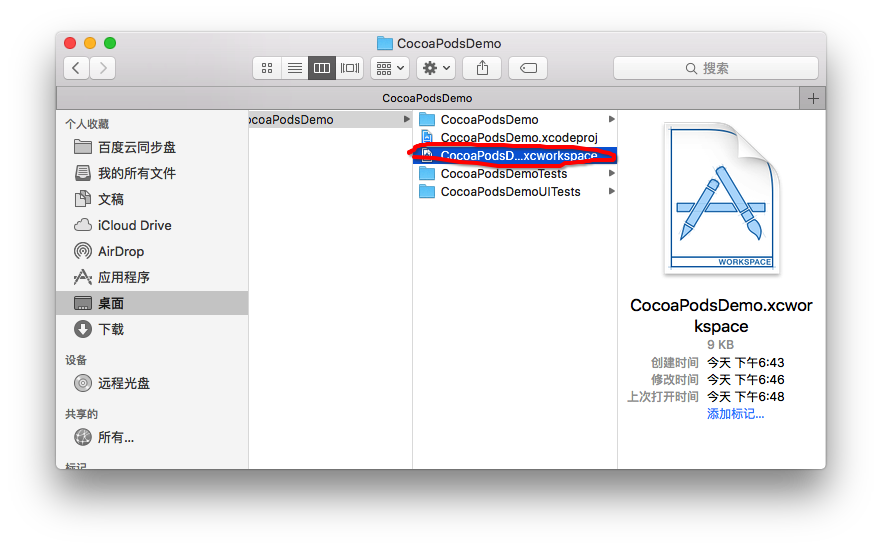The width and height of the screenshot is (882, 549).
Task: Click the 设备 sidebar section header
Action: (x=76, y=360)
